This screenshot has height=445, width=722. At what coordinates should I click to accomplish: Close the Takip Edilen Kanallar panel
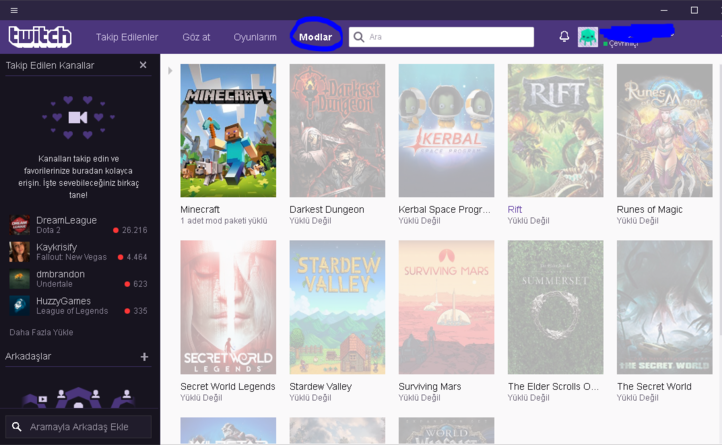pyautogui.click(x=143, y=65)
